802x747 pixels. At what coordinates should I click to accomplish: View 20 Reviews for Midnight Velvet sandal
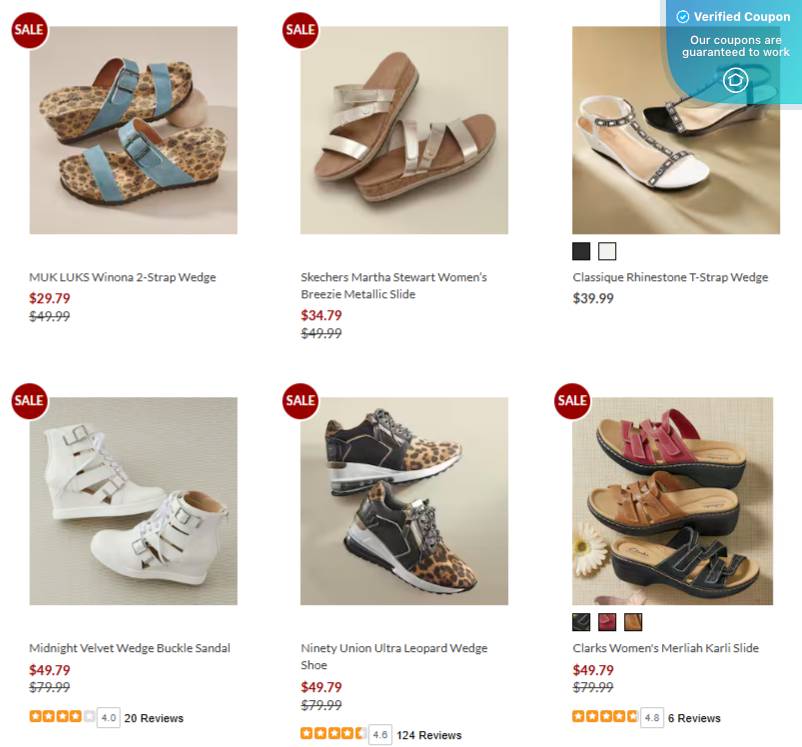[x=154, y=718]
